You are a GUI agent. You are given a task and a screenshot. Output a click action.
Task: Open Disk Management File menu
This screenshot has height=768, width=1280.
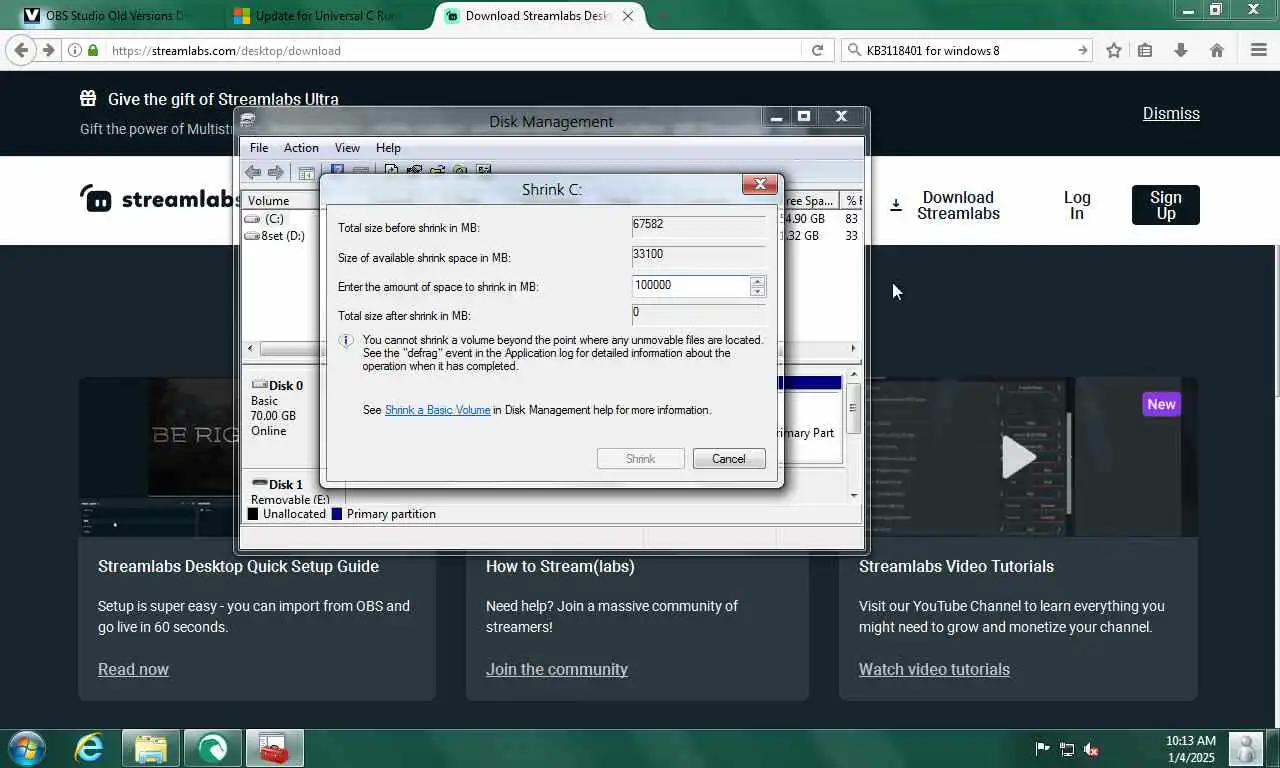click(x=259, y=147)
